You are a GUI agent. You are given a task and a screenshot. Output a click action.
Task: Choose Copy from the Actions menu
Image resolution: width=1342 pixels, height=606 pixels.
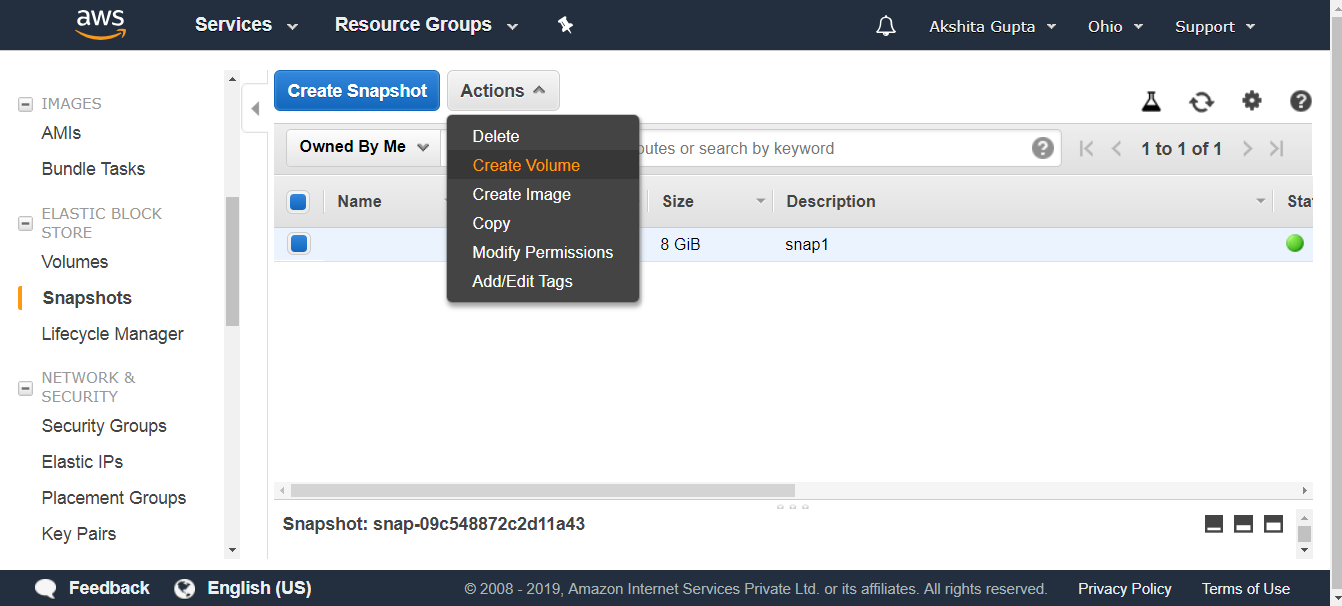[543, 223]
